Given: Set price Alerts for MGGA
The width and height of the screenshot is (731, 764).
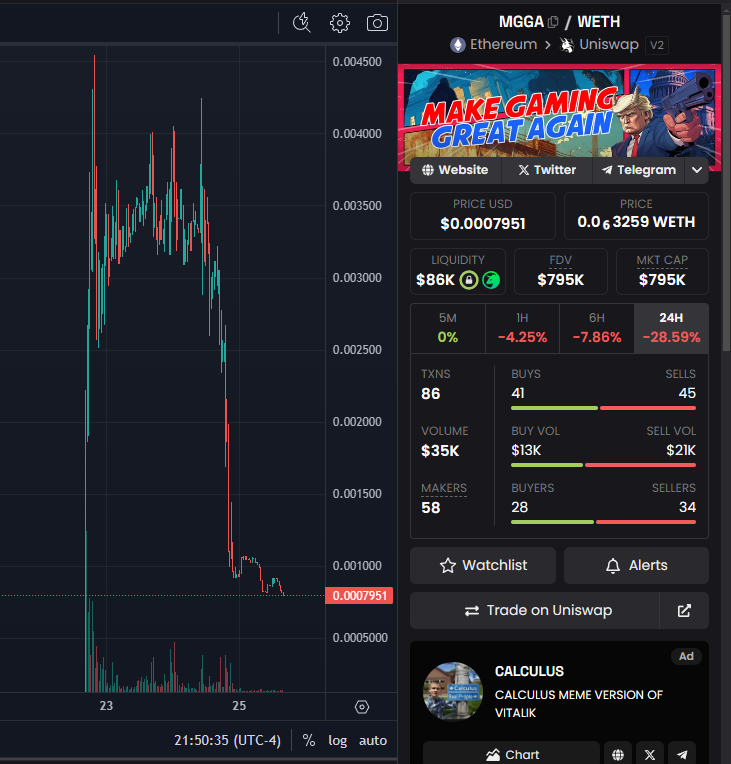Looking at the screenshot, I should (636, 565).
